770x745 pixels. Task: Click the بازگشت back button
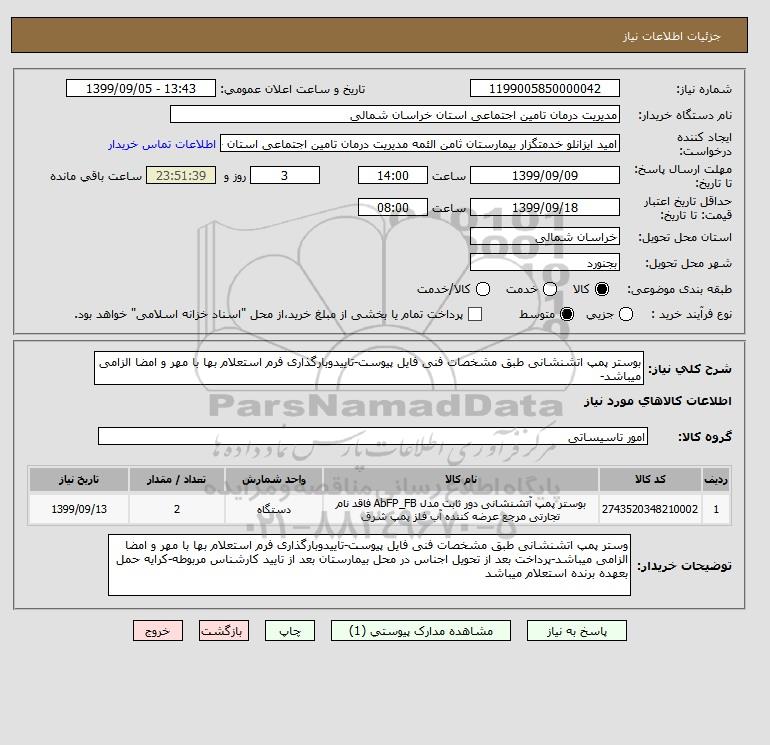click(x=224, y=631)
